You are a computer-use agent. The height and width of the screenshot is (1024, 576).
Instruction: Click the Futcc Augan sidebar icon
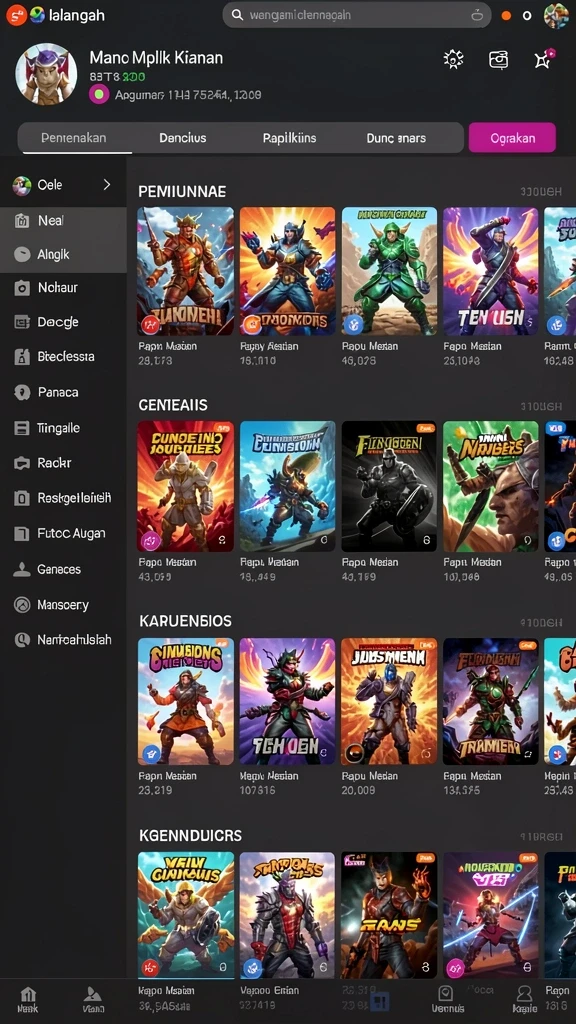pos(22,534)
